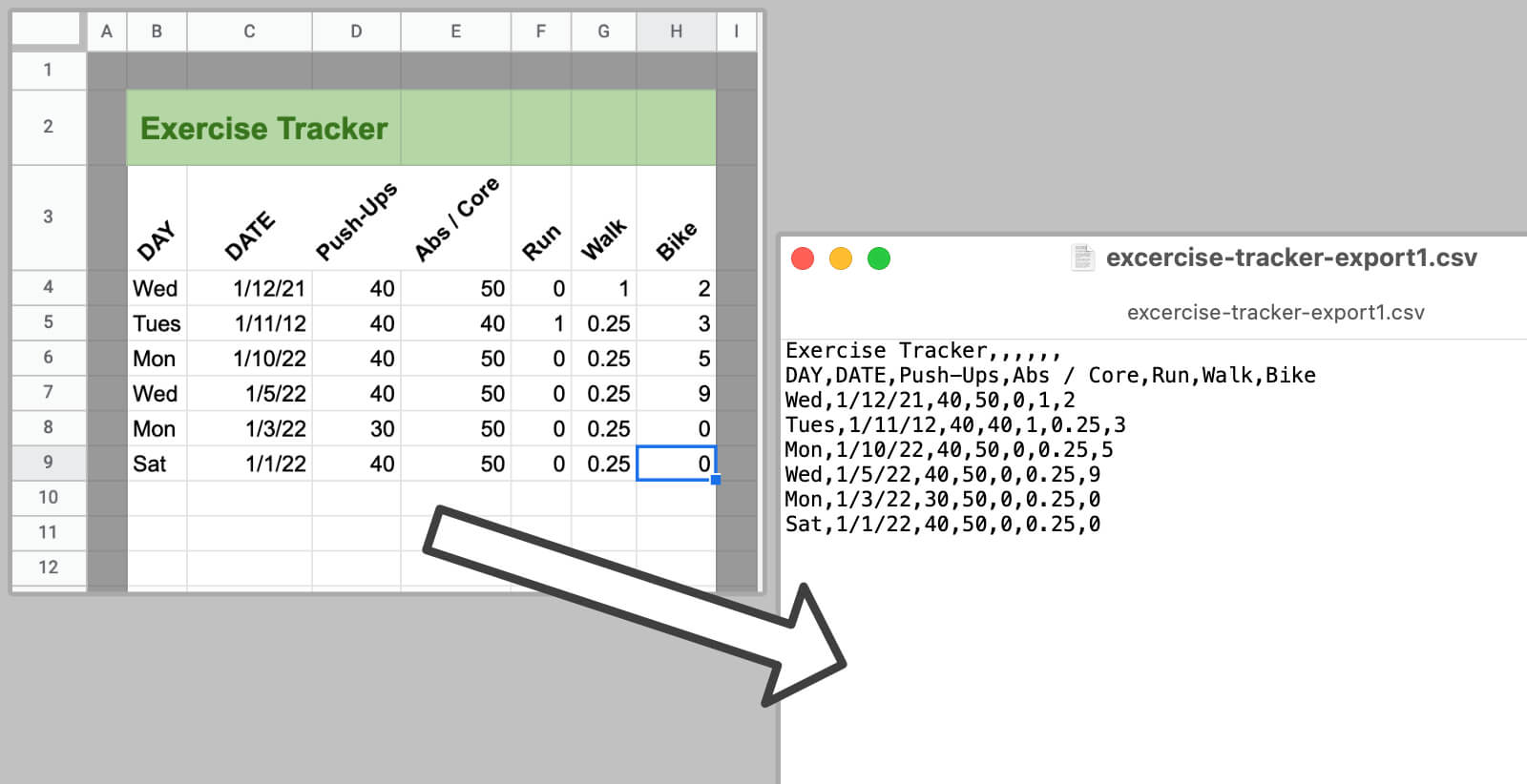This screenshot has width=1527, height=784.
Task: Select the Bike value '5' in row 6
Action: coord(677,359)
